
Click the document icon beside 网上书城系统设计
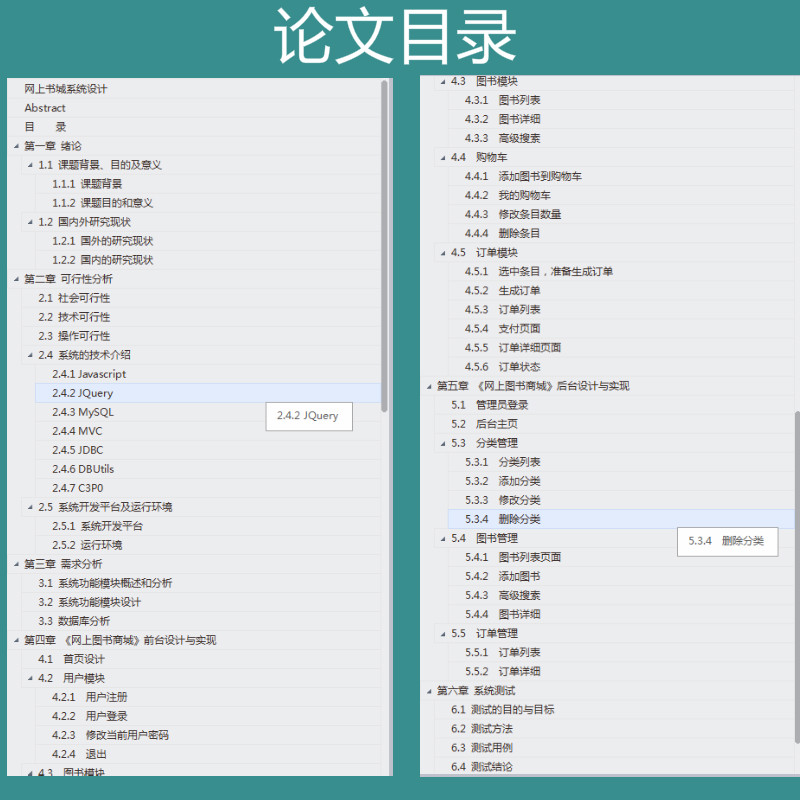pyautogui.click(x=19, y=89)
